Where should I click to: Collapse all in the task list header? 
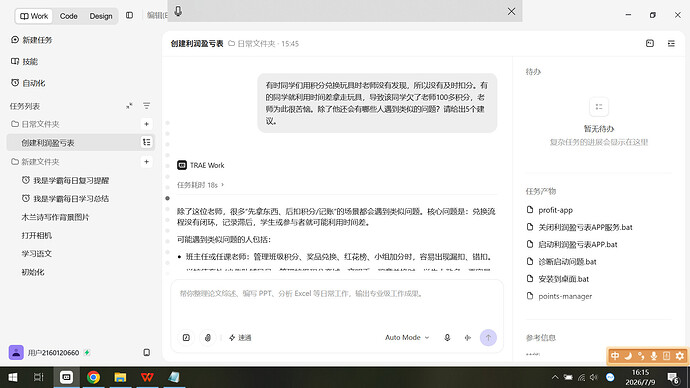pyautogui.click(x=129, y=106)
